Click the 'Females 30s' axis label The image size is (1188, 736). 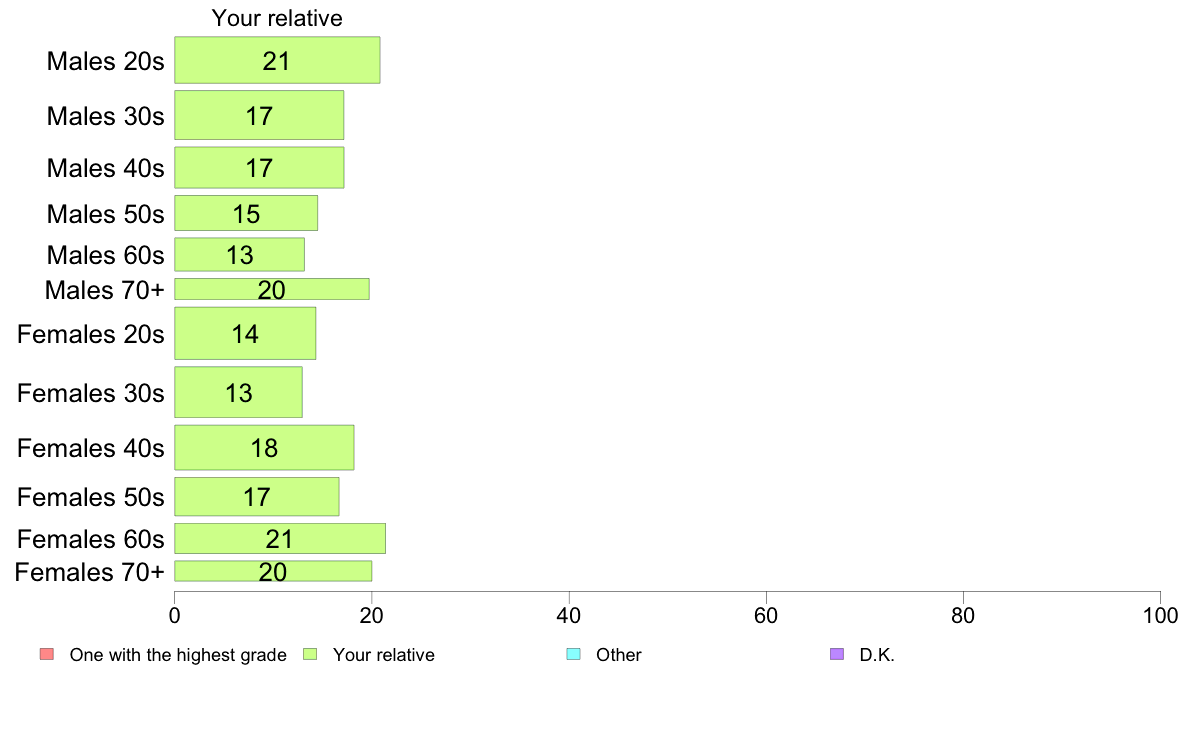(91, 393)
